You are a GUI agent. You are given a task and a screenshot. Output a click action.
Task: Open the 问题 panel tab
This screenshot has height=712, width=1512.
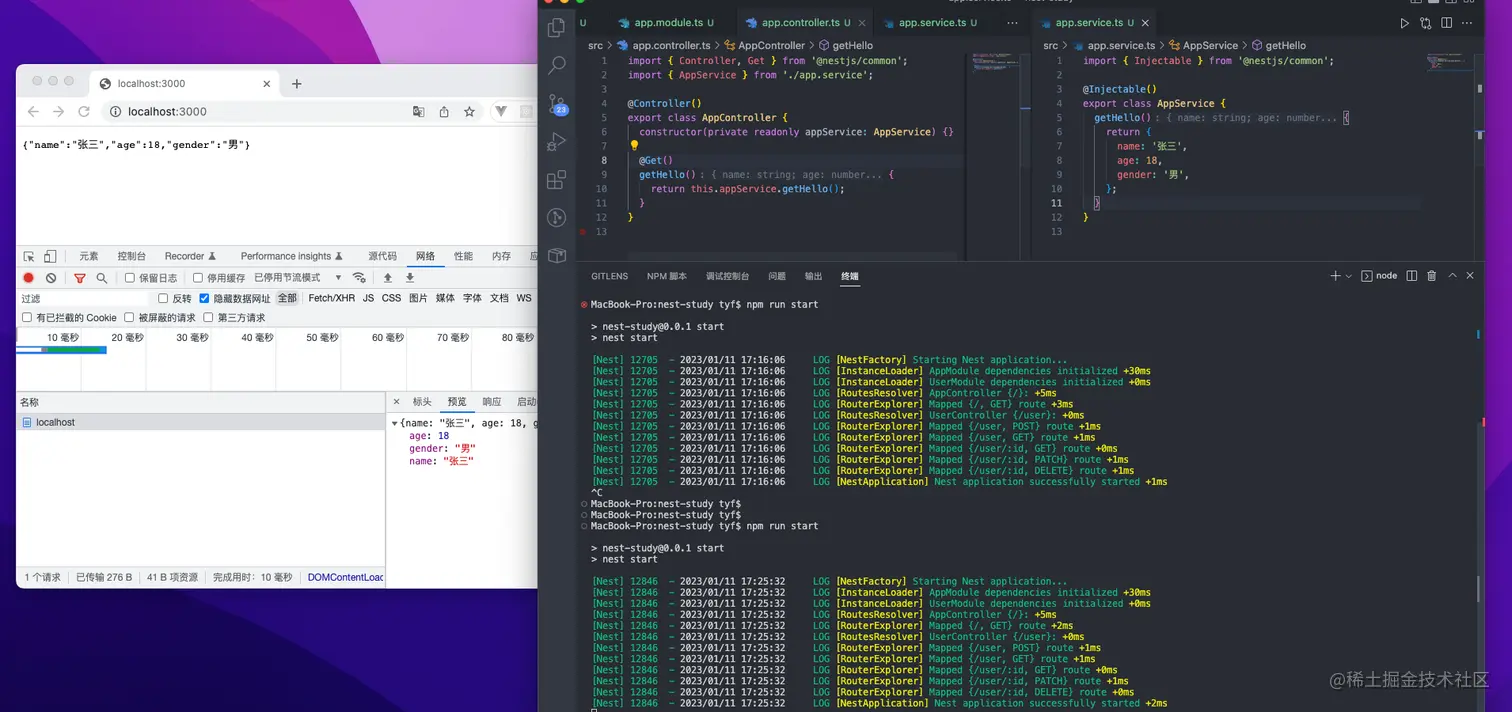point(777,276)
